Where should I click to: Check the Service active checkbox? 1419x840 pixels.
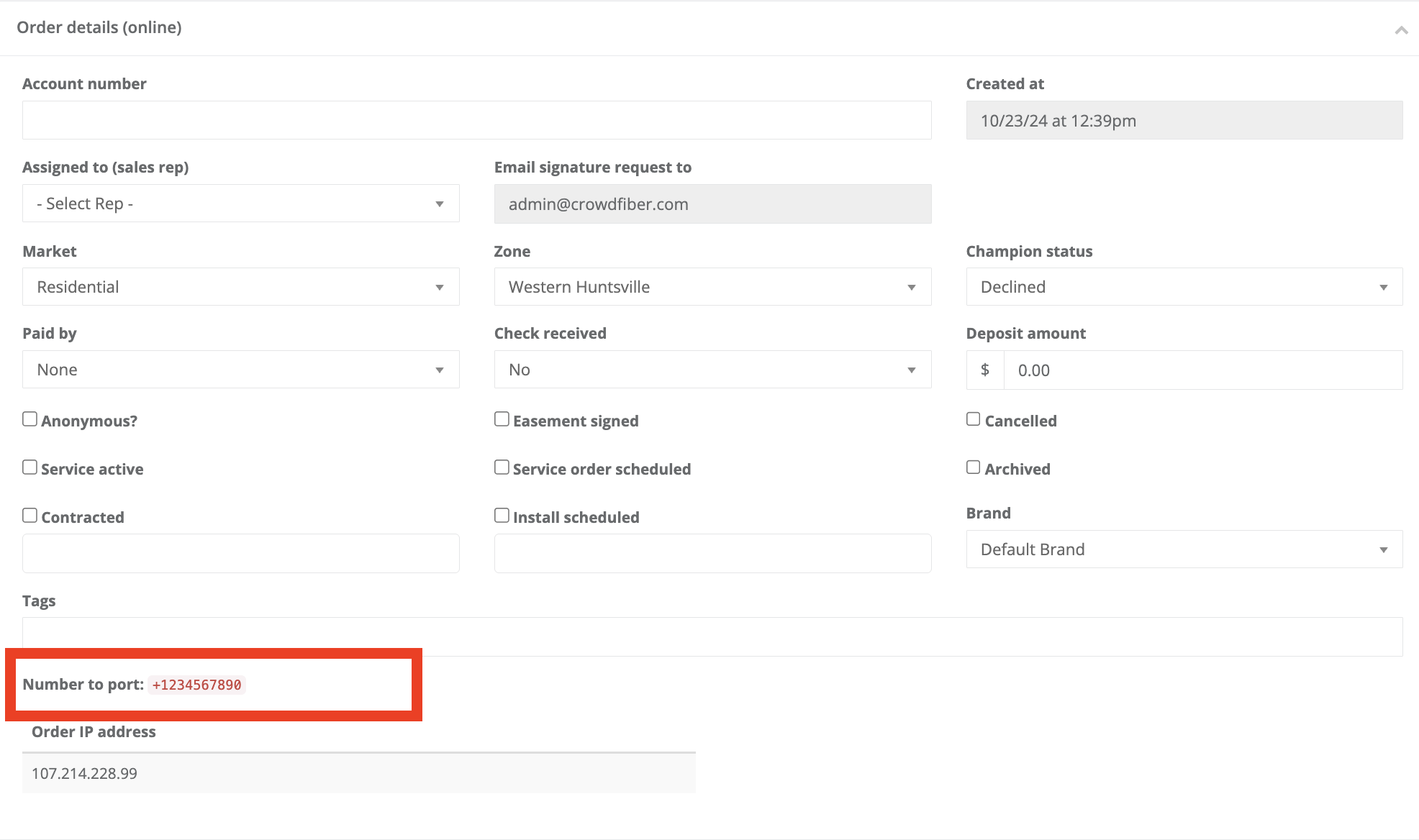[30, 467]
